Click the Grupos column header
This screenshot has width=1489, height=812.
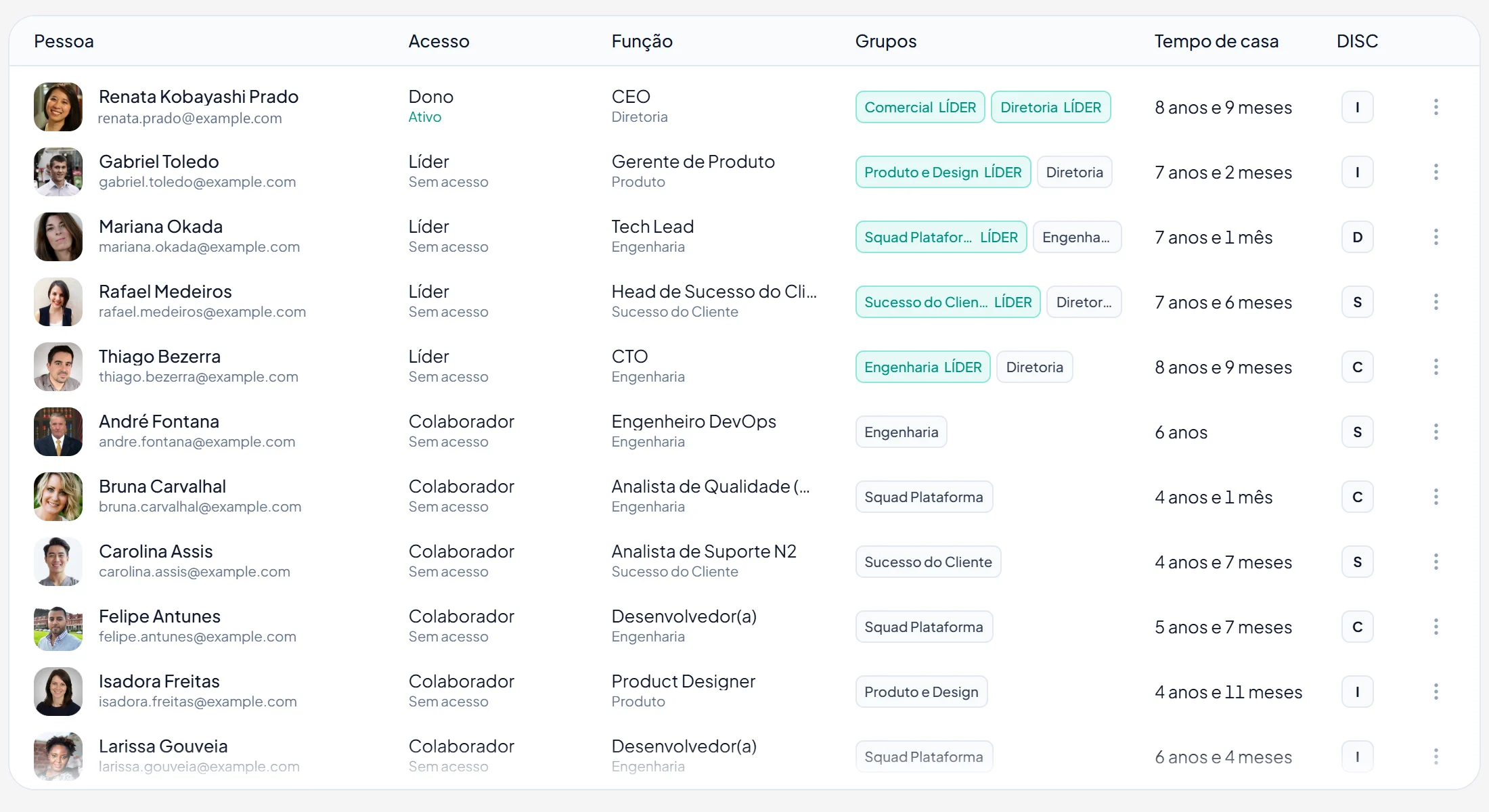(x=886, y=41)
